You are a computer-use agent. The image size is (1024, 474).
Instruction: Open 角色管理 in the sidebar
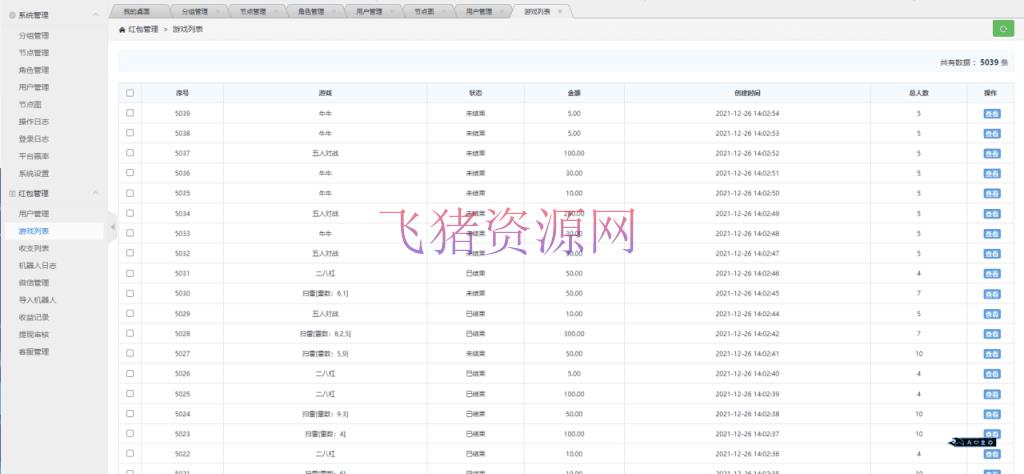click(34, 70)
